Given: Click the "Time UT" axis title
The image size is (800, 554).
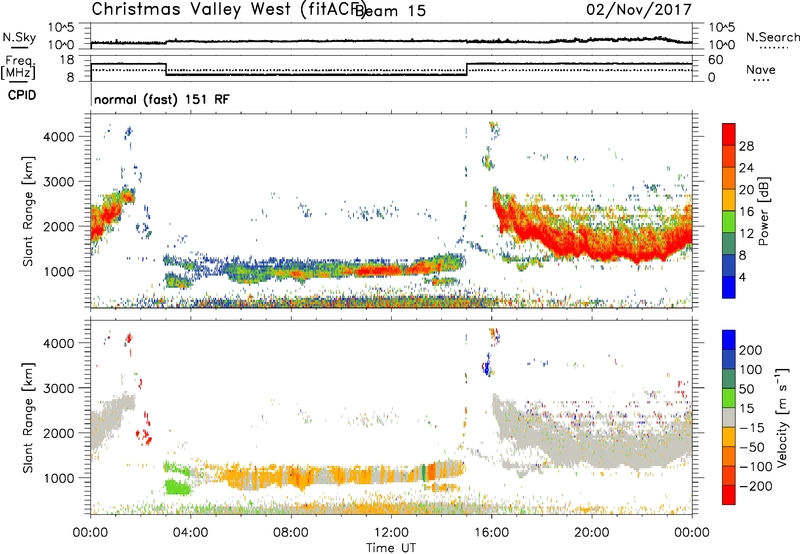Looking at the screenshot, I should click(x=391, y=547).
